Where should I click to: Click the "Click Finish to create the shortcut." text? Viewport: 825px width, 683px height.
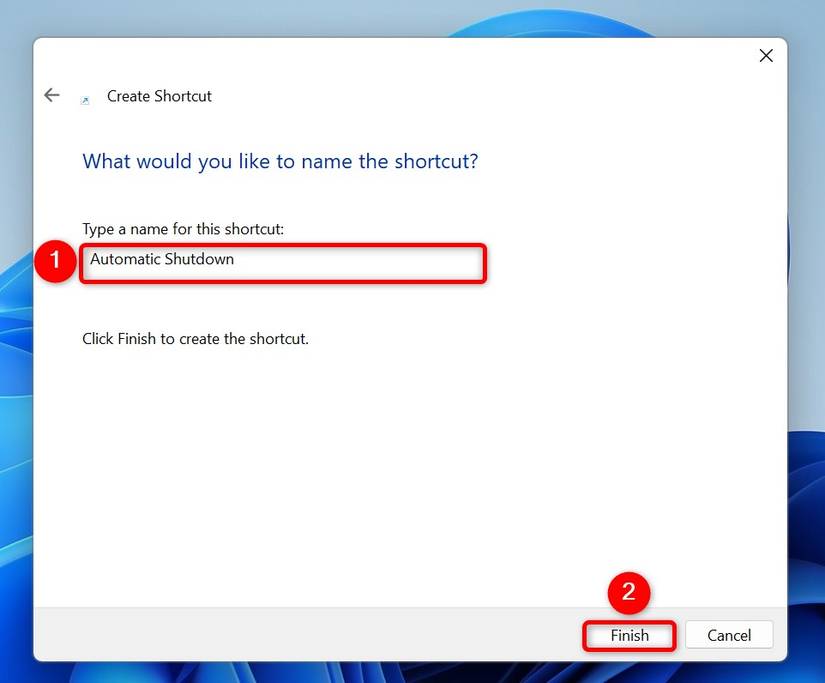click(x=195, y=338)
